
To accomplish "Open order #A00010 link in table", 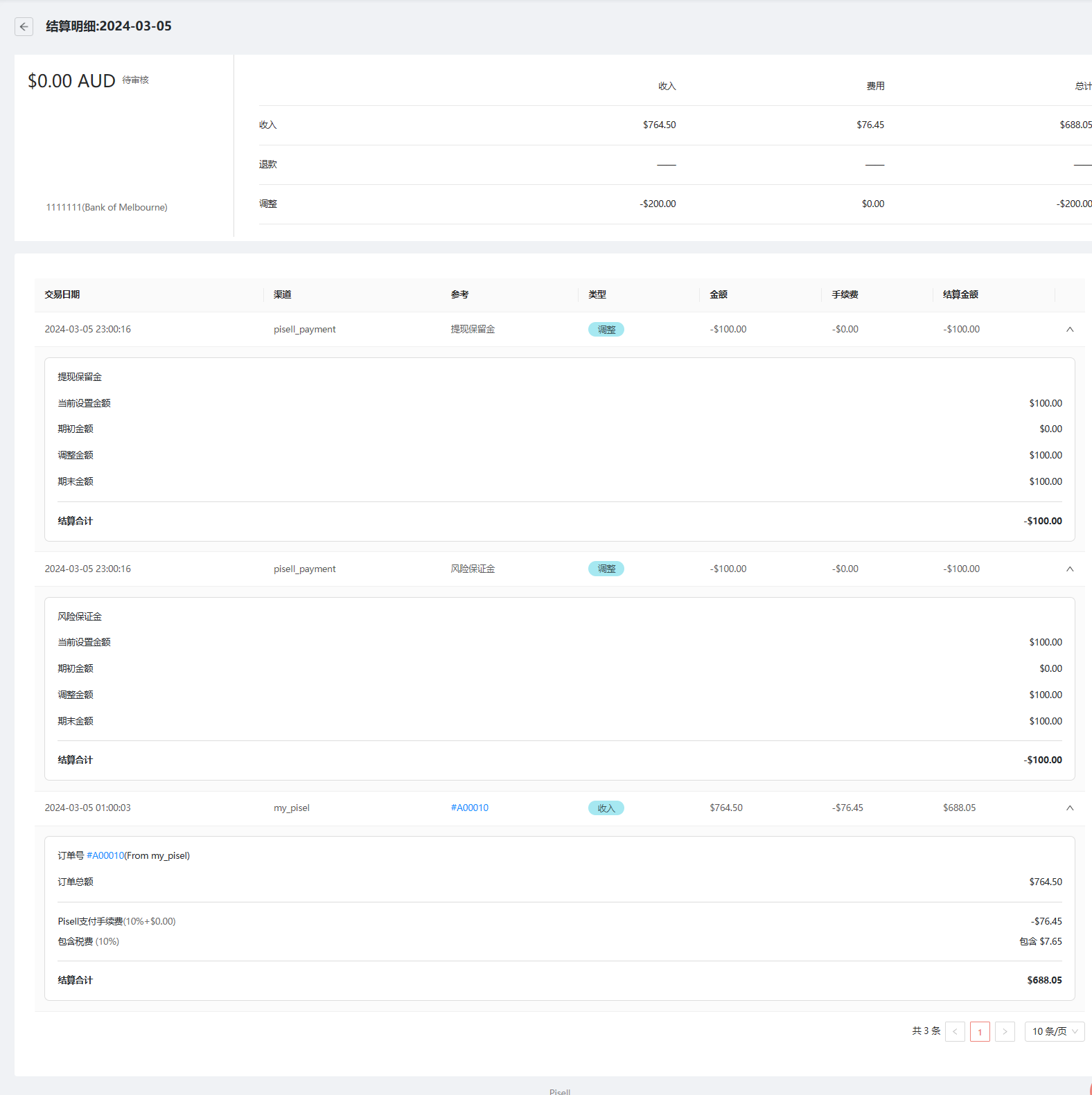I will pos(469,808).
